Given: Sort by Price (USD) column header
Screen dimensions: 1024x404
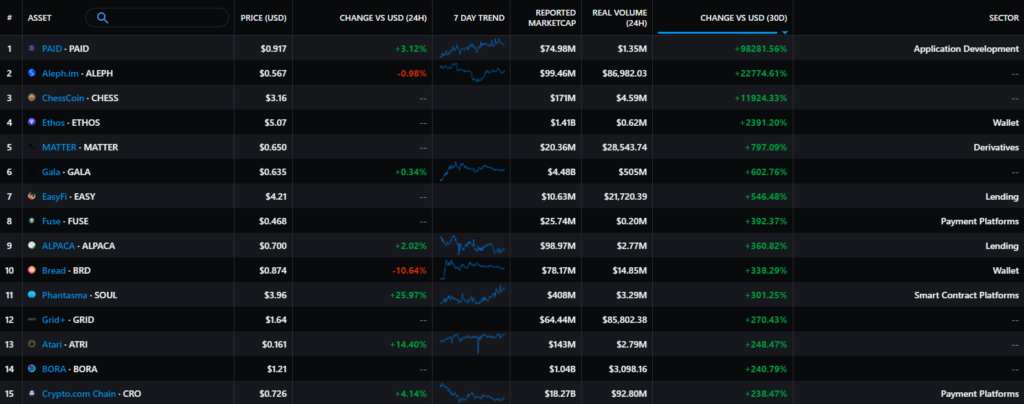Looking at the screenshot, I should (264, 18).
